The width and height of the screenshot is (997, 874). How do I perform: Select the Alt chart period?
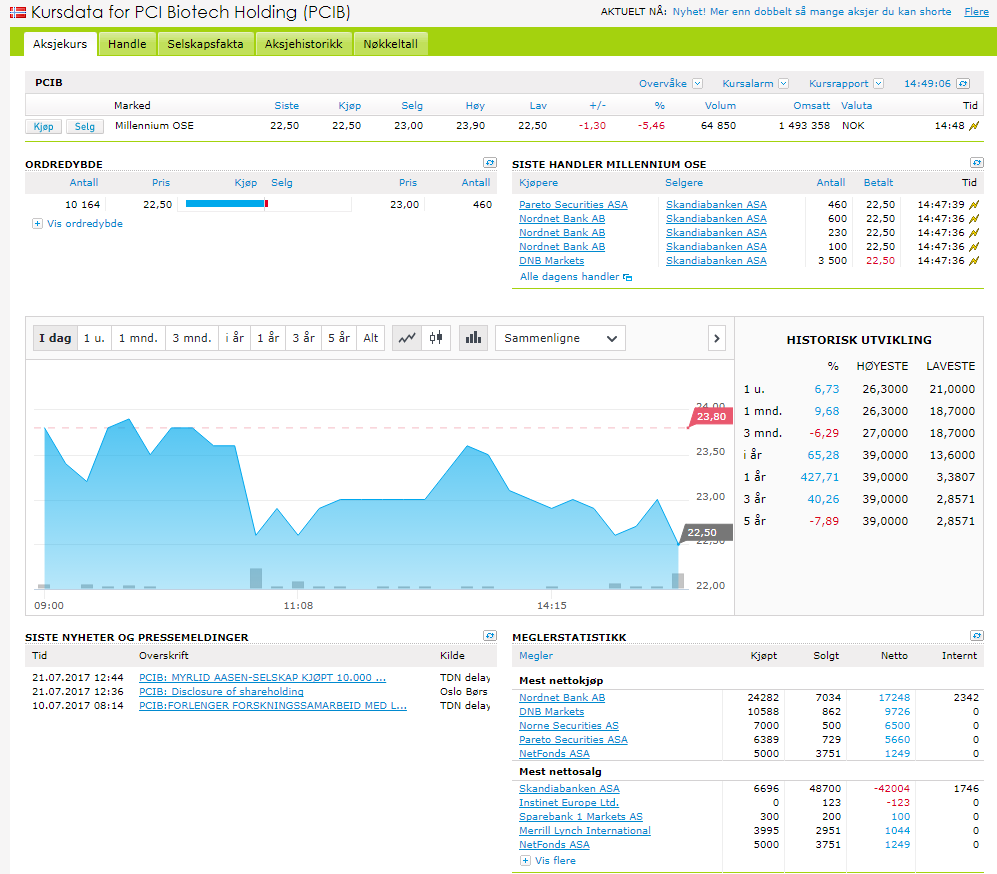tap(371, 338)
